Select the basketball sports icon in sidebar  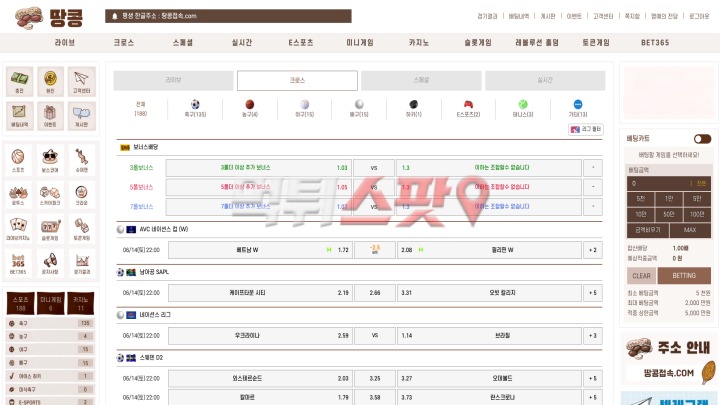tap(18, 160)
